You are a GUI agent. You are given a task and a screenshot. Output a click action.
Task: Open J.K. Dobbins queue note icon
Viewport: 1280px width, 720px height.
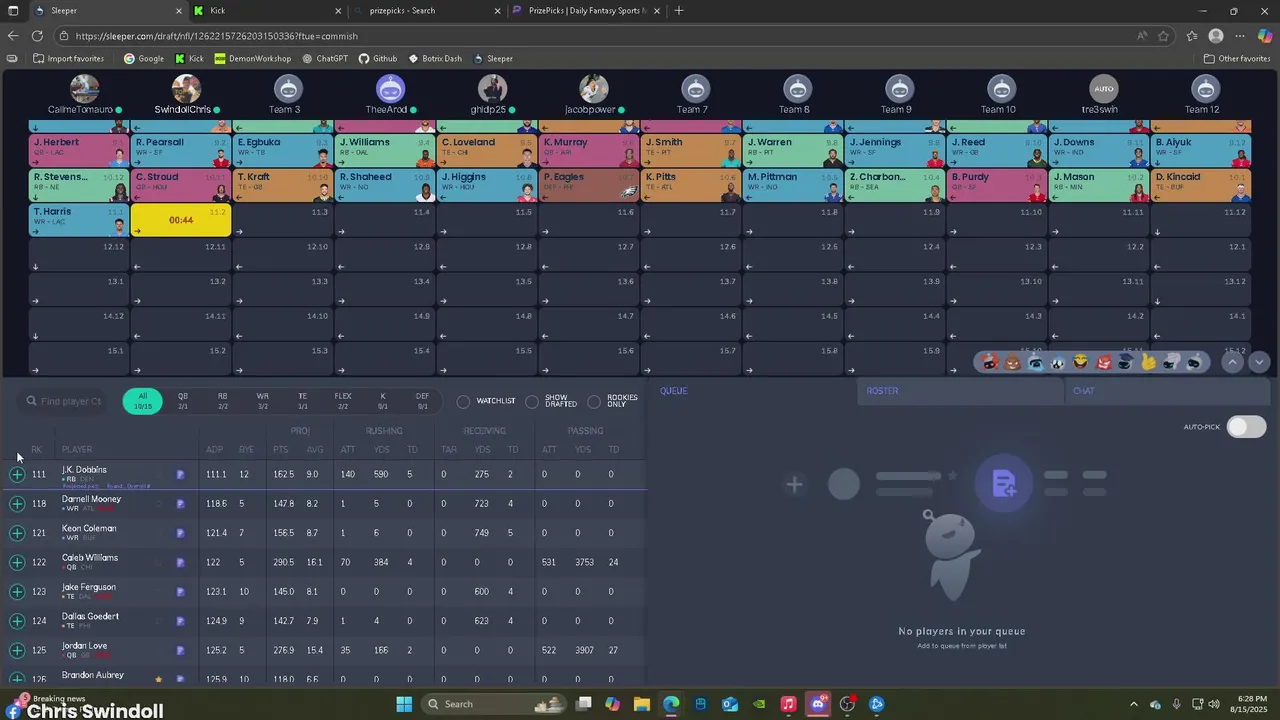tap(180, 475)
